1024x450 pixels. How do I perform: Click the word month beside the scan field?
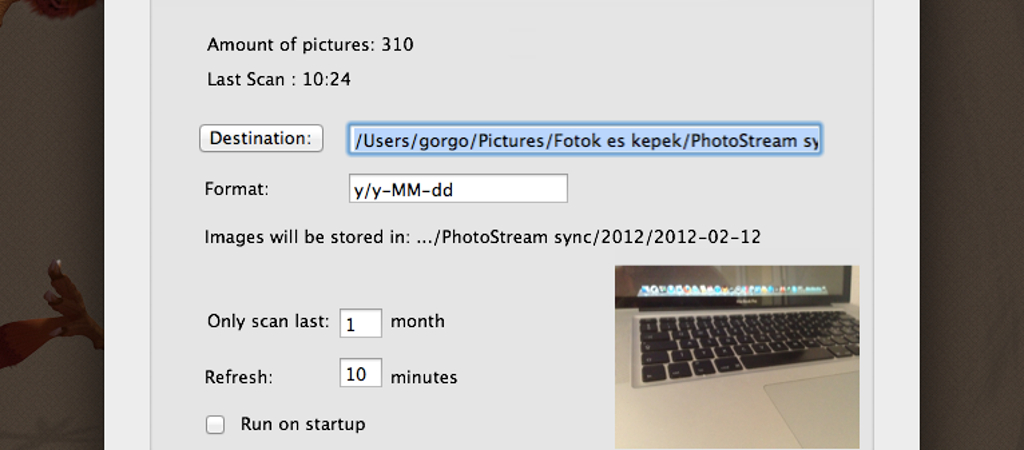click(x=417, y=321)
